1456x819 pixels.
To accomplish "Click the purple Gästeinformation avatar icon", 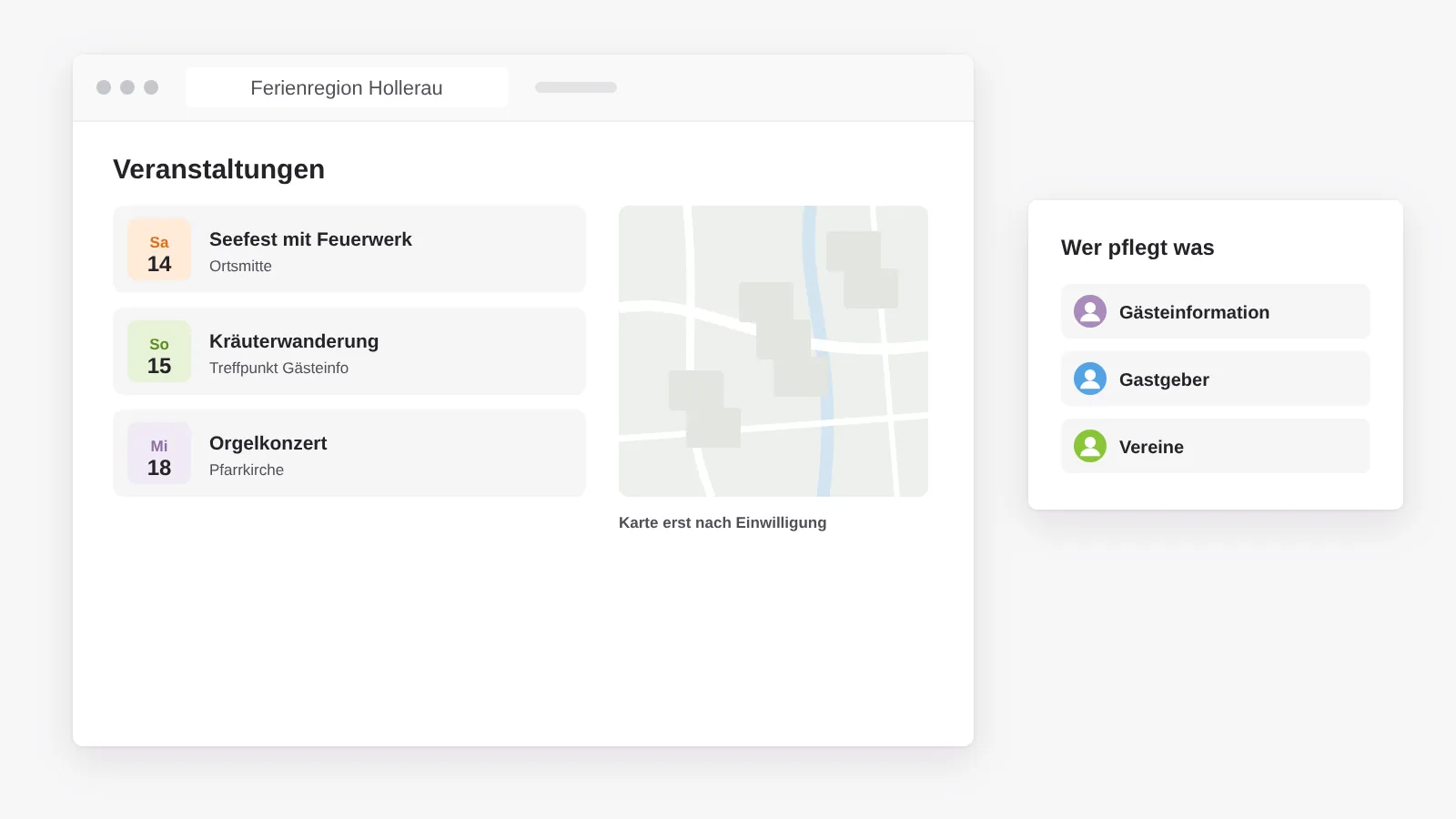I will pos(1090,311).
